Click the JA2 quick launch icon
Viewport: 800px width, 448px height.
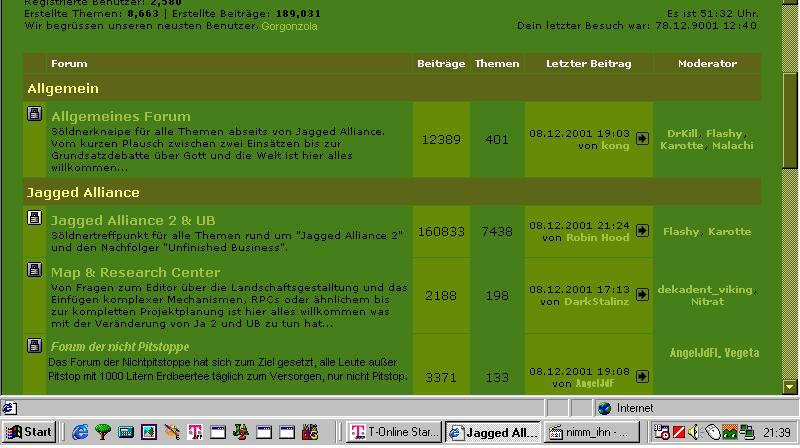pos(241,432)
